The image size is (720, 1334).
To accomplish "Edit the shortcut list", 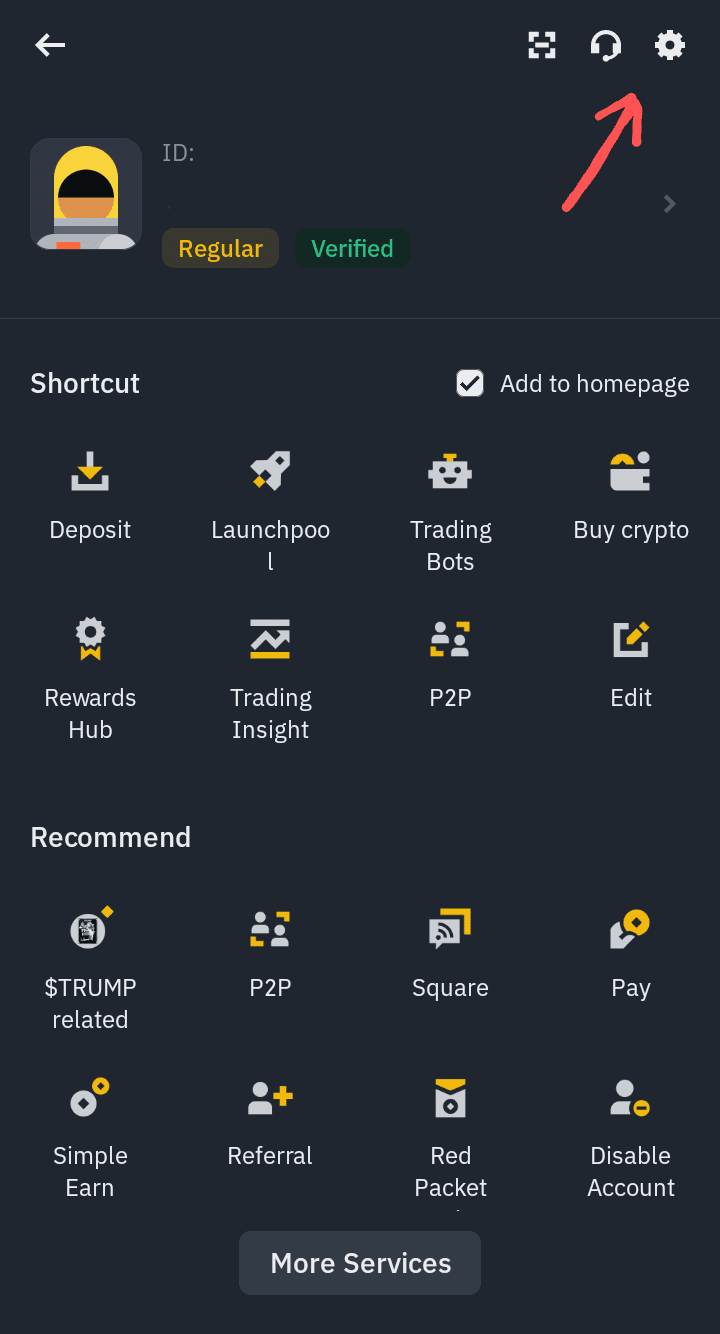I will (630, 640).
